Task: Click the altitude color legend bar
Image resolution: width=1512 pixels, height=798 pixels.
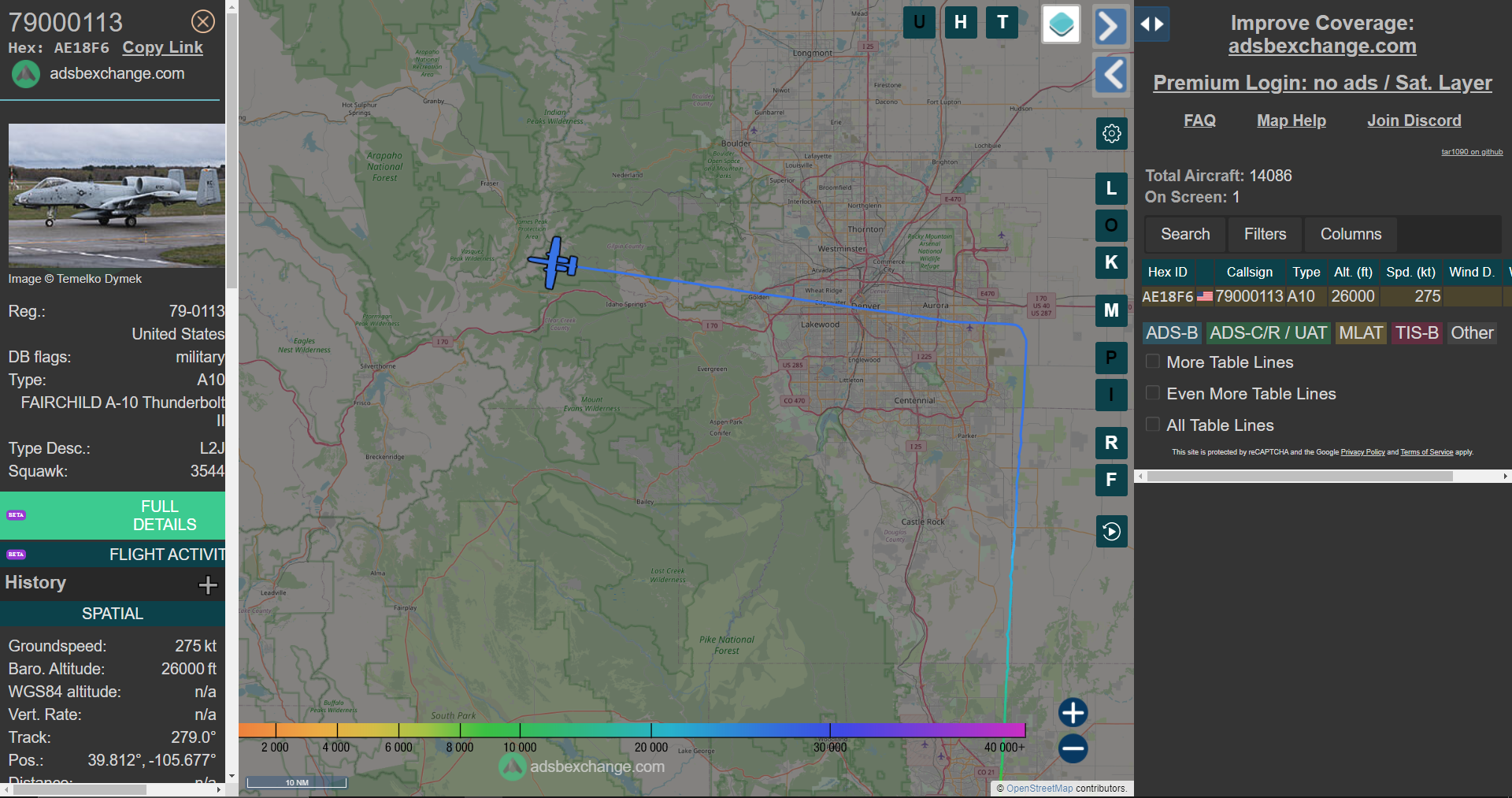Action: pyautogui.click(x=632, y=730)
